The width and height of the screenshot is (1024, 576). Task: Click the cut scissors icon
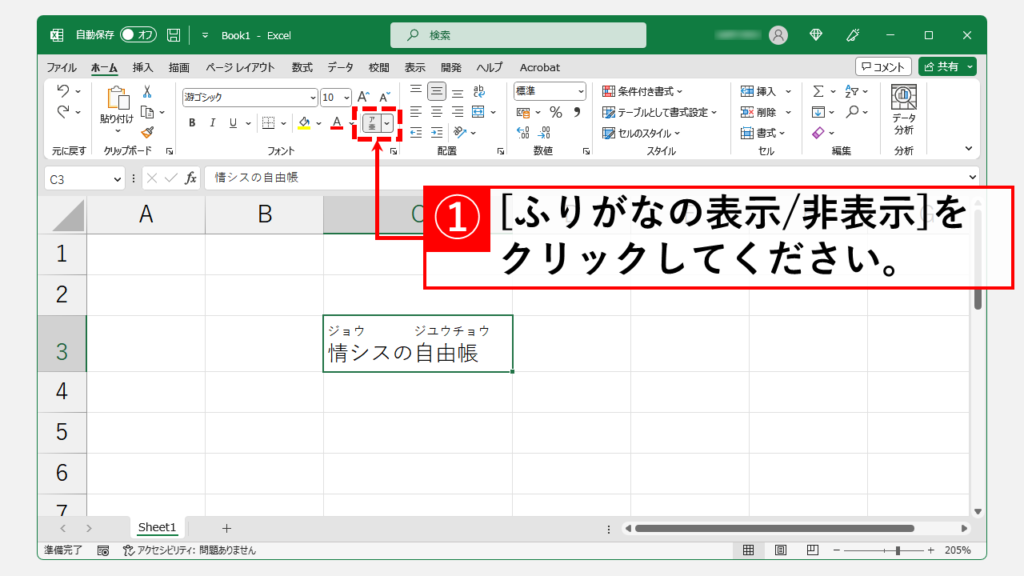coord(147,91)
